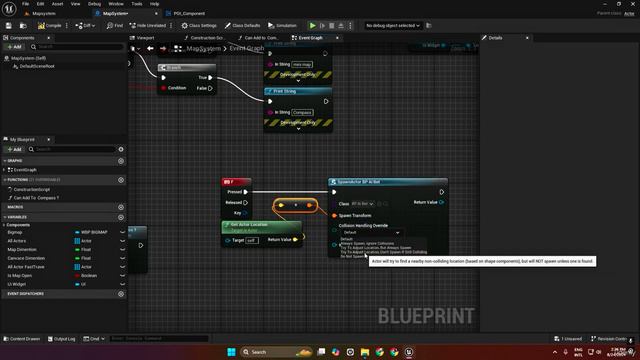Open the File menu
Image resolution: width=640 pixels, height=360 pixels.
(x=25, y=4)
